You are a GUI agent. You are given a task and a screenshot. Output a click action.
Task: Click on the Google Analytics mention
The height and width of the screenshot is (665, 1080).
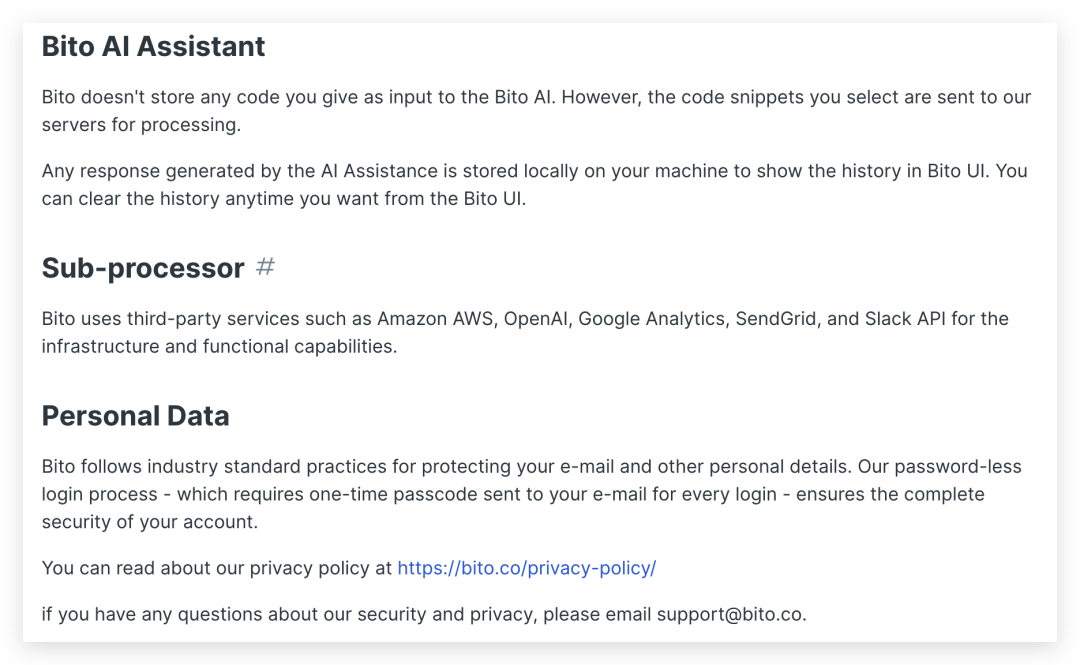click(651, 319)
